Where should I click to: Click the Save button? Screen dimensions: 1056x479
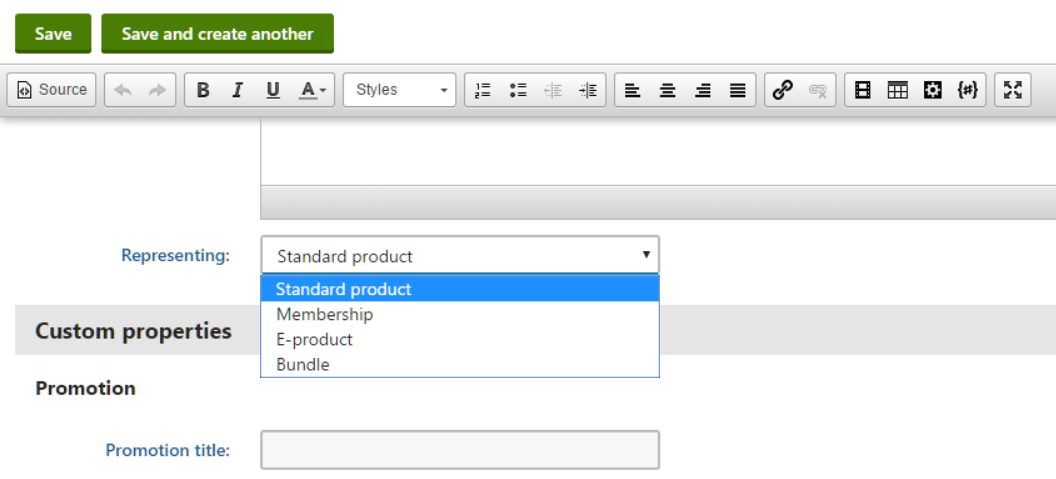[x=53, y=34]
